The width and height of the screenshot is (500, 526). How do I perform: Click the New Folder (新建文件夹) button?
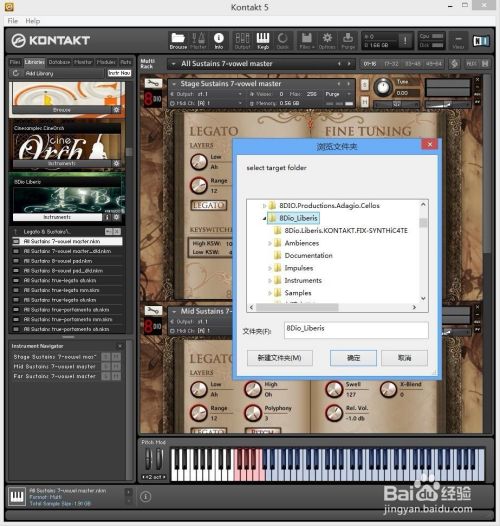(x=280, y=358)
